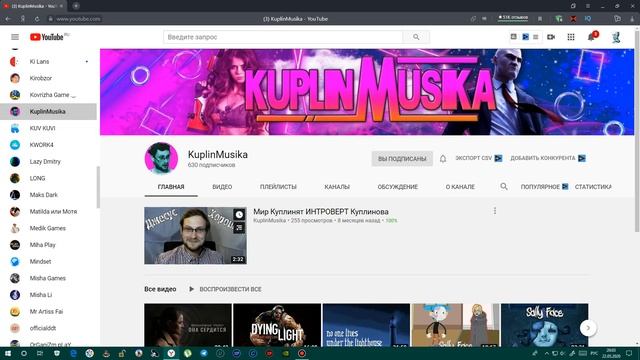The image size is (640, 360).
Task: Open the СТАТИСТИКА tab
Action: 593,187
